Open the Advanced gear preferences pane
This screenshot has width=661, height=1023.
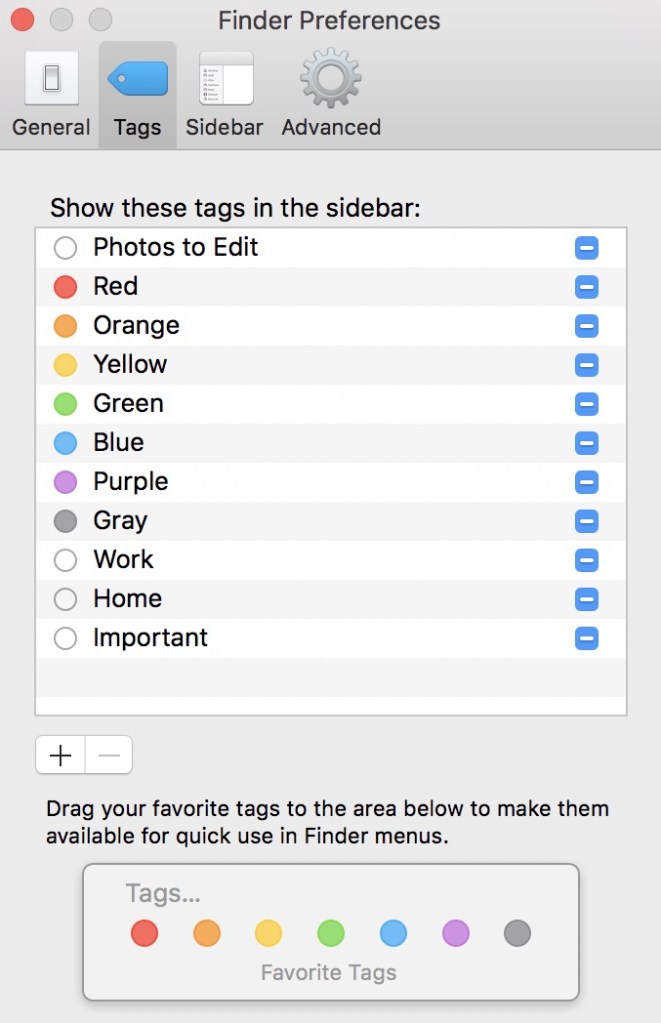[331, 95]
